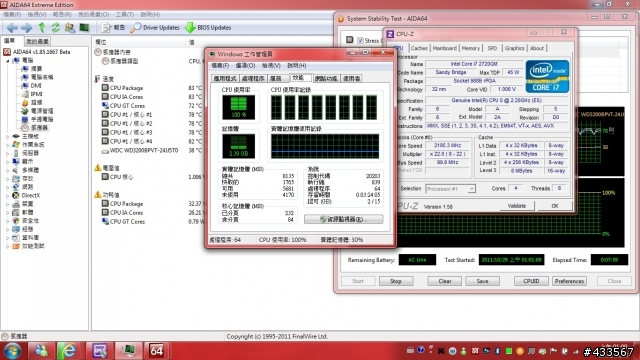The height and width of the screenshot is (360, 640).
Task: Refresh the AIDA64 sensor page
Action: point(56,28)
